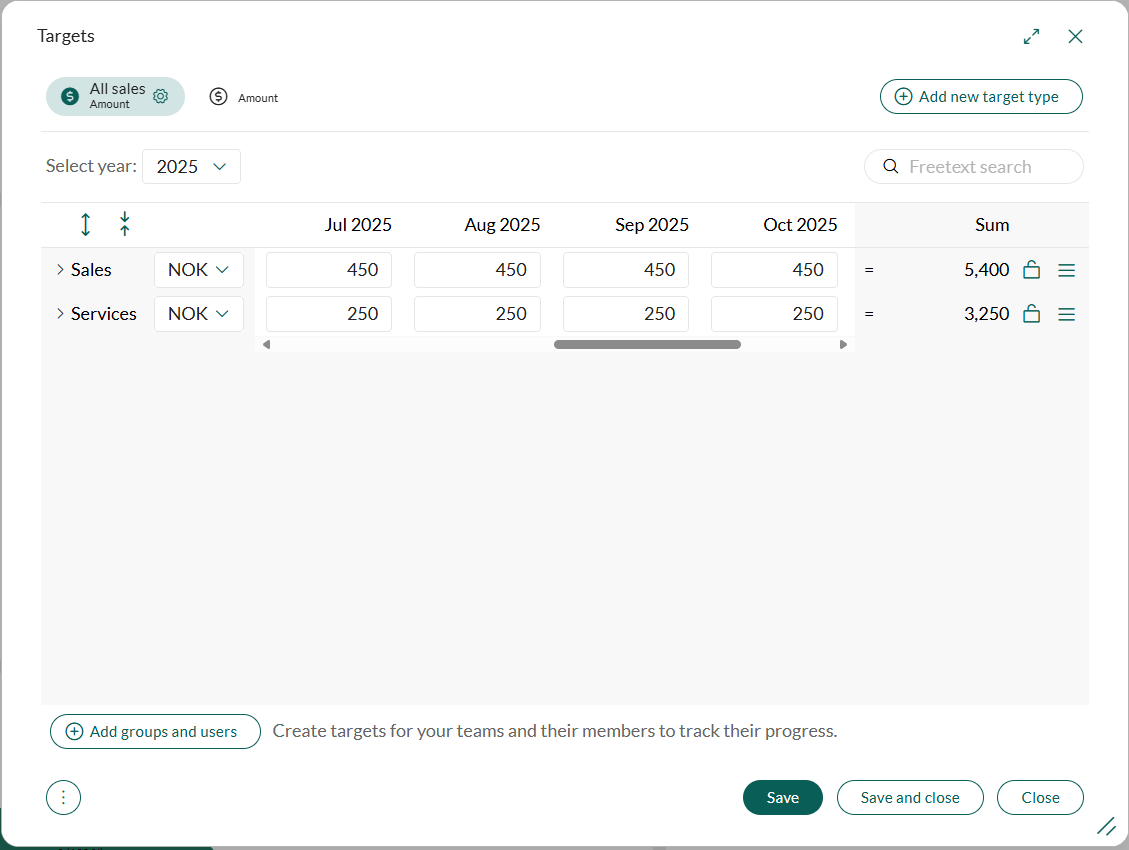Image resolution: width=1129 pixels, height=850 pixels.
Task: Expand dialog to fullscreen
Action: coord(1031,36)
